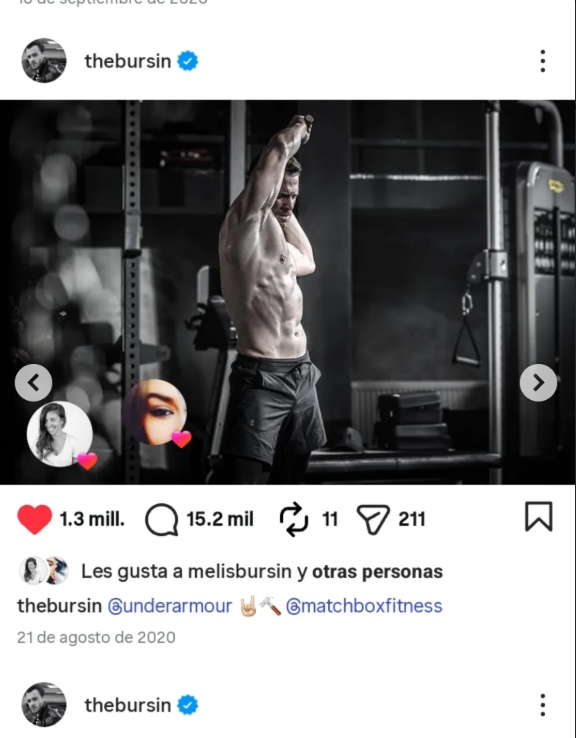
Task: Save post with the bookmark icon
Action: coord(538,517)
